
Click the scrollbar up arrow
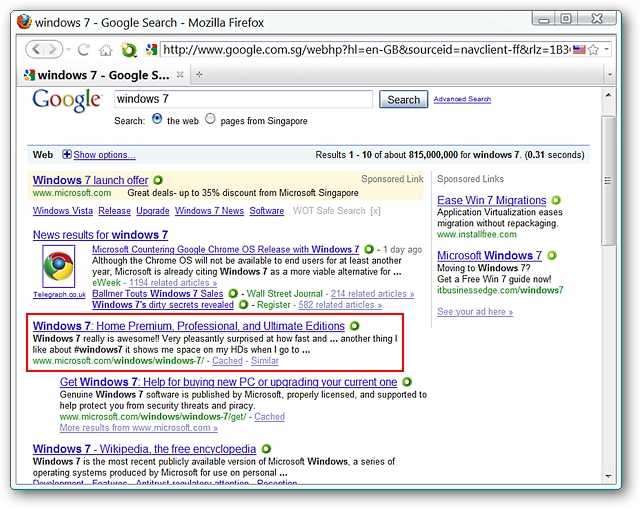(608, 95)
